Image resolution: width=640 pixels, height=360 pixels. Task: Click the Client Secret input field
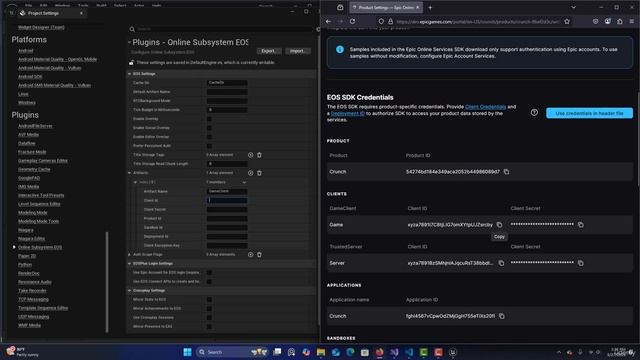point(227,209)
